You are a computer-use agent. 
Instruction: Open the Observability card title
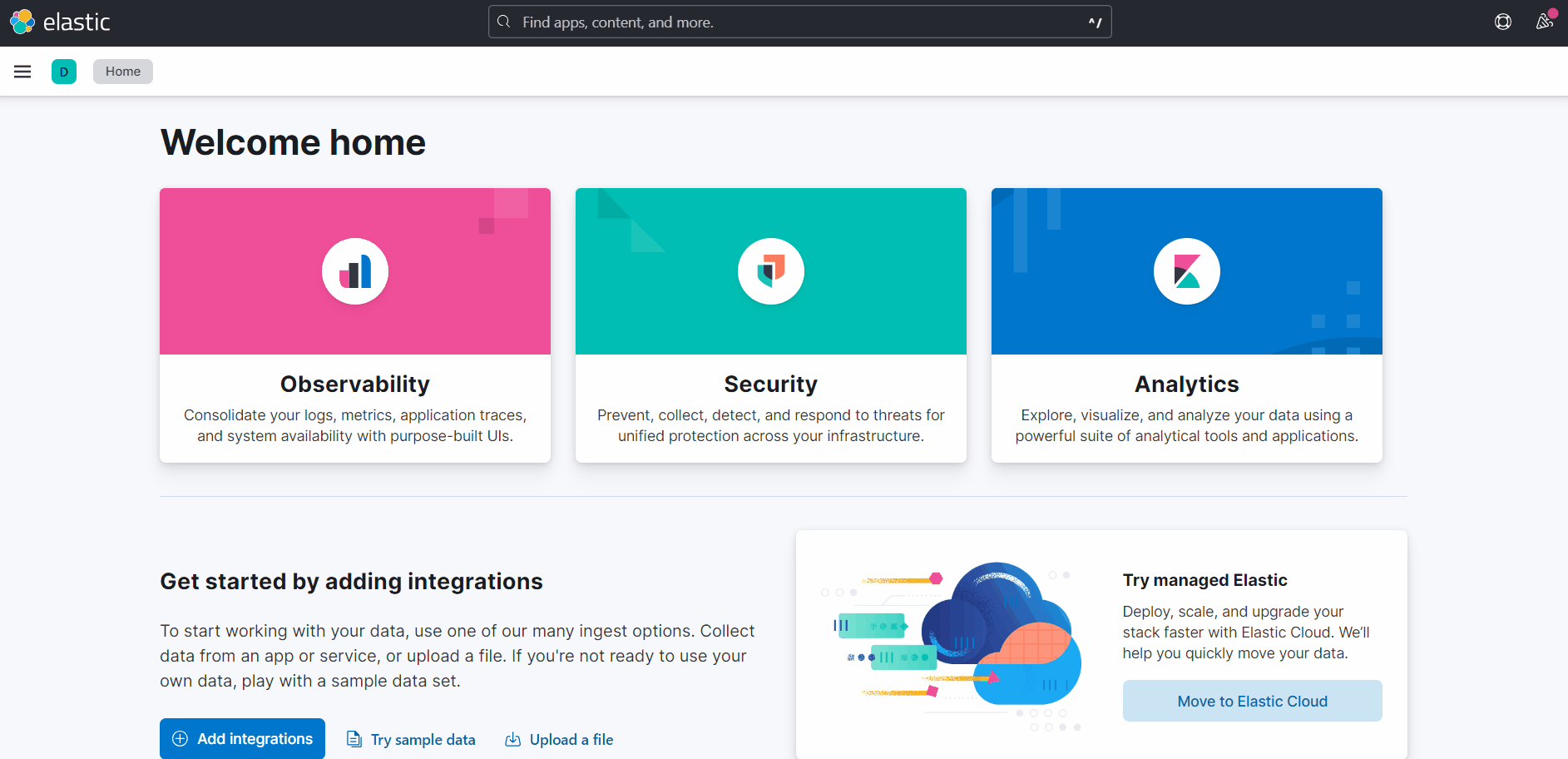355,384
